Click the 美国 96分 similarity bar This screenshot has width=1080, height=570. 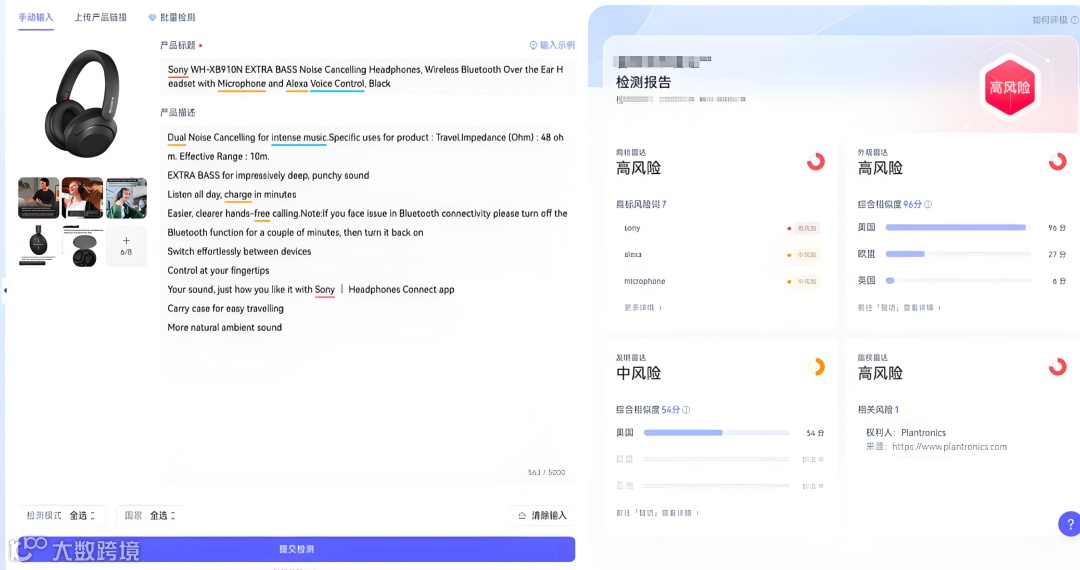pyautogui.click(x=958, y=227)
